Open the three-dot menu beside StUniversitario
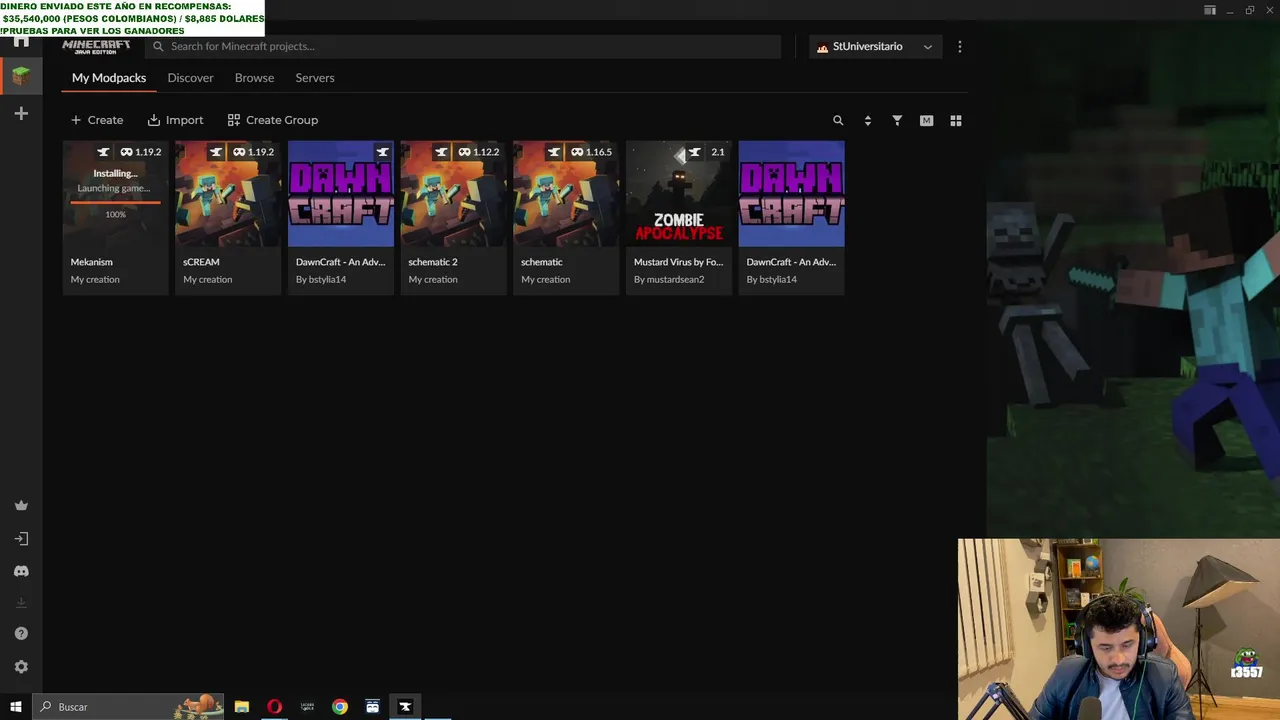The image size is (1280, 720). point(960,47)
